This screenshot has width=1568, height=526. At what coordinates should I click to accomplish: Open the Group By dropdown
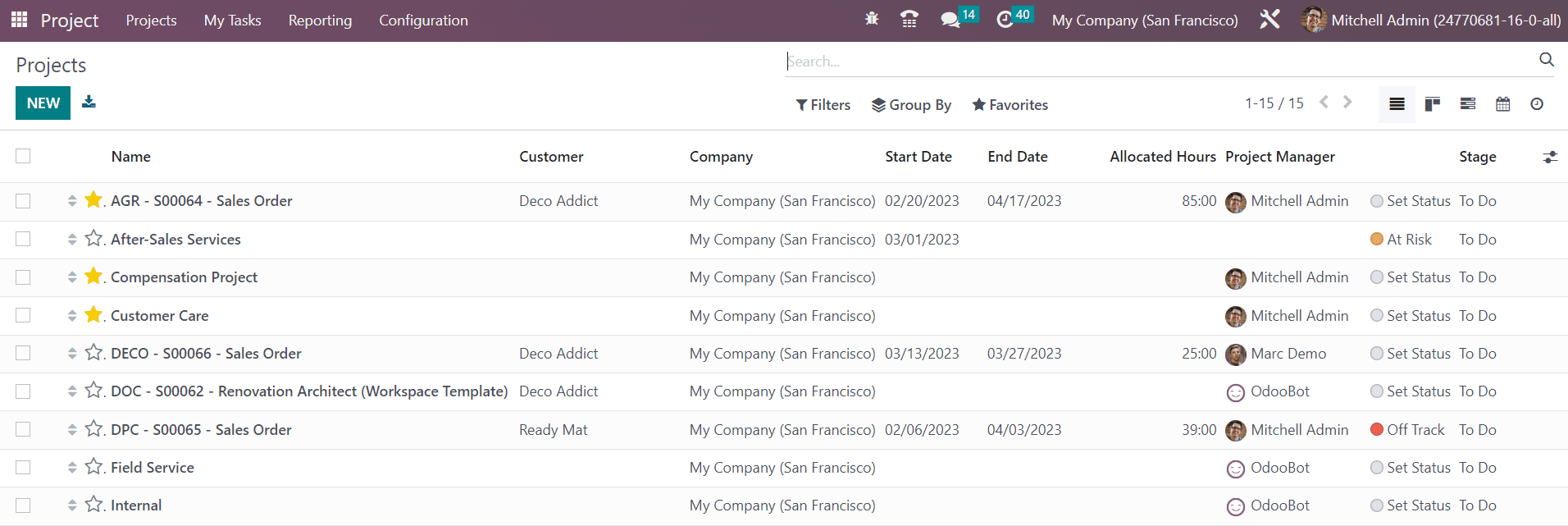911,105
